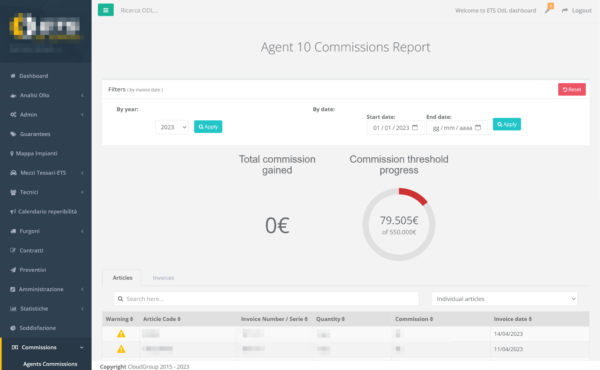This screenshot has width=600, height=370.
Task: Click the Start date field 01/01/2023
Action: coord(395,127)
